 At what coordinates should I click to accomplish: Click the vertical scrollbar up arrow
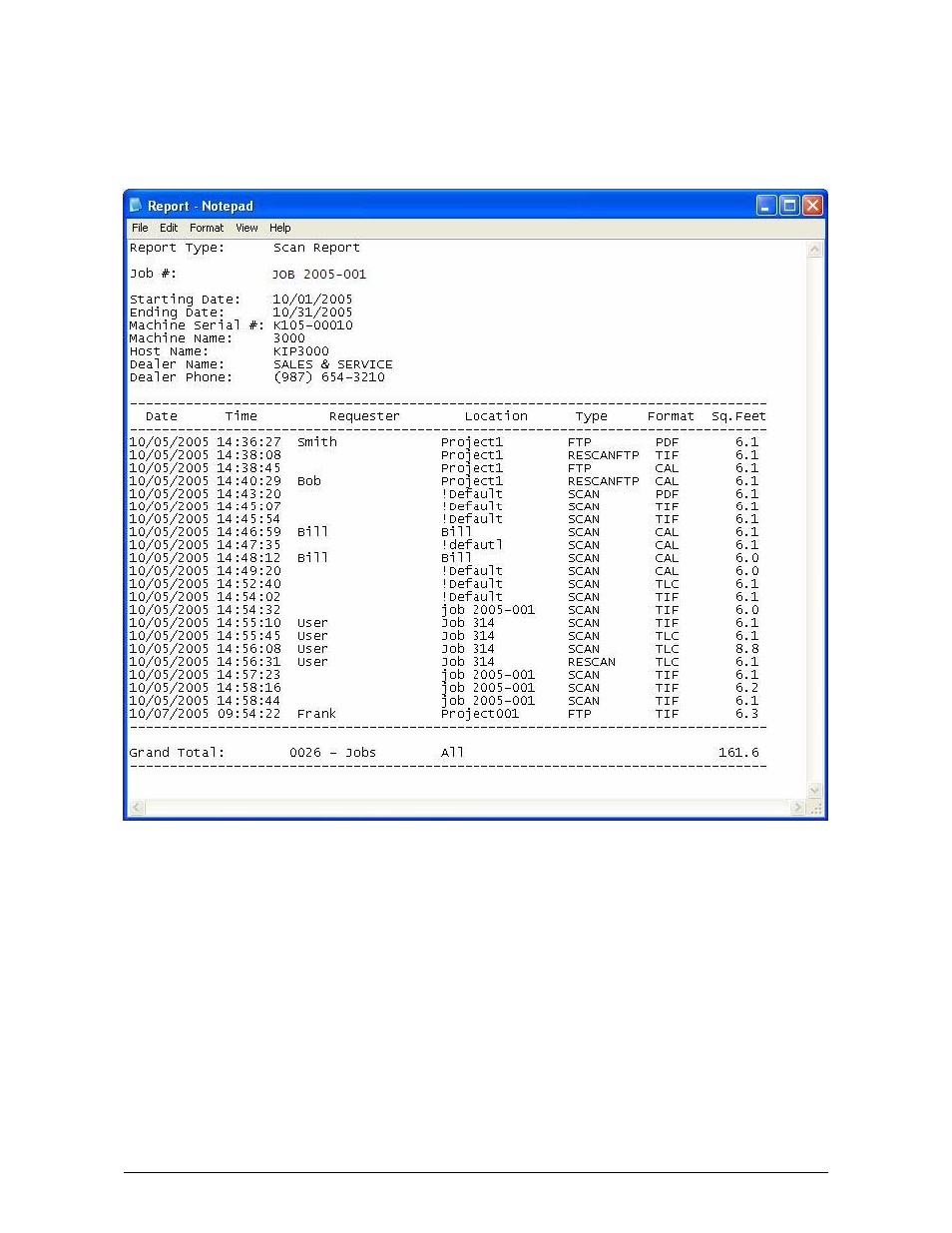tap(815, 250)
